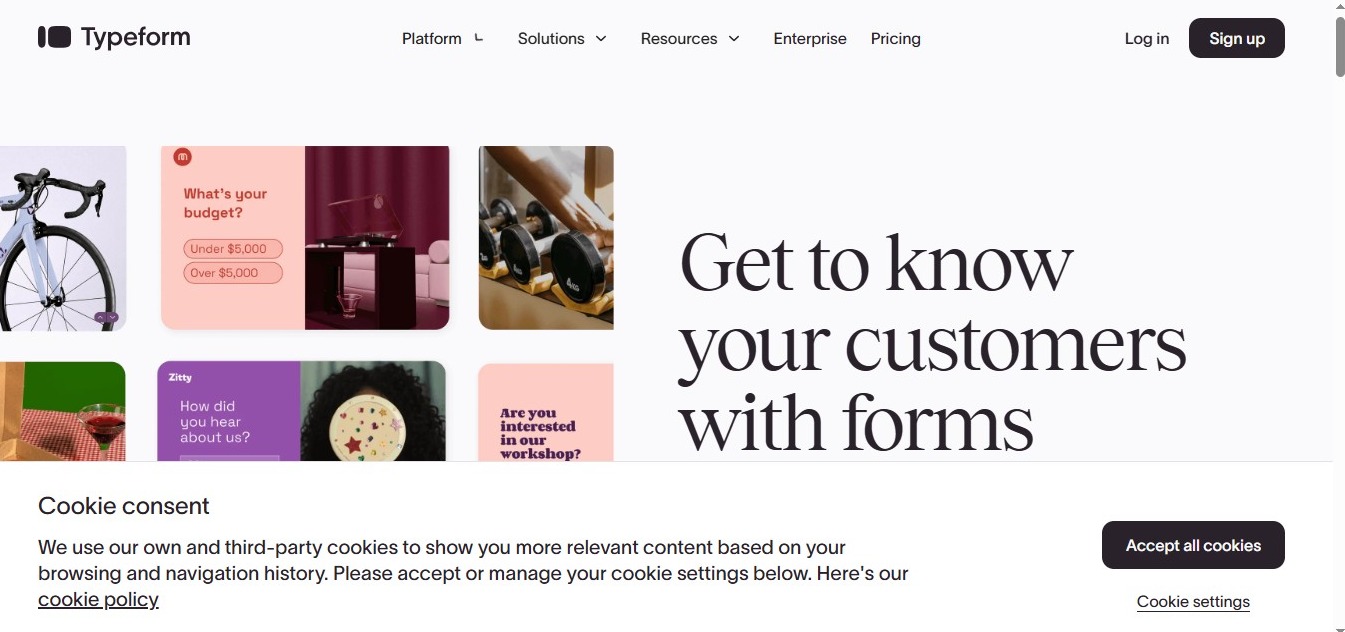Open the Pricing page
The height and width of the screenshot is (632, 1345).
tap(895, 39)
